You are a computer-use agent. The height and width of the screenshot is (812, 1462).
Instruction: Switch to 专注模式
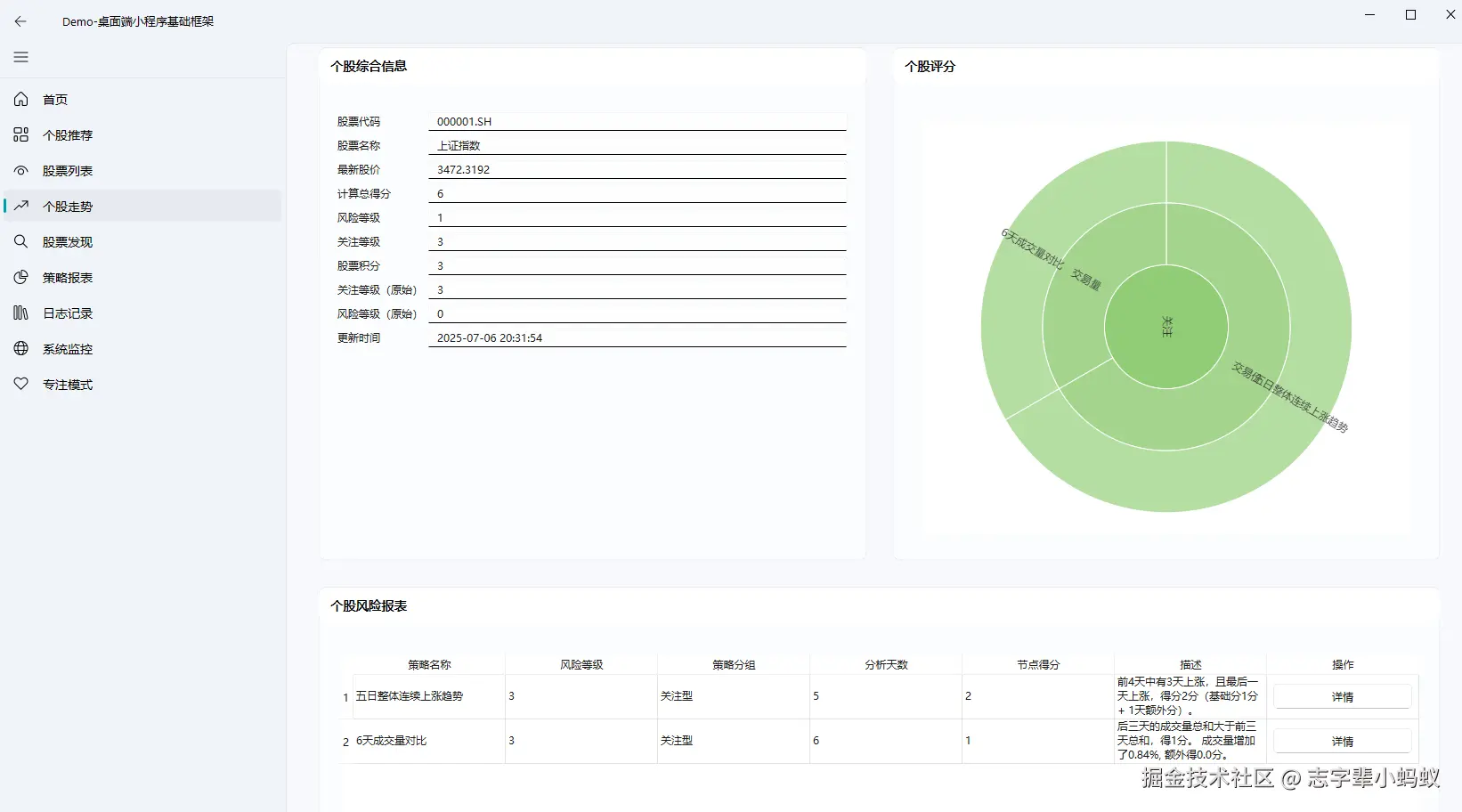tap(142, 385)
